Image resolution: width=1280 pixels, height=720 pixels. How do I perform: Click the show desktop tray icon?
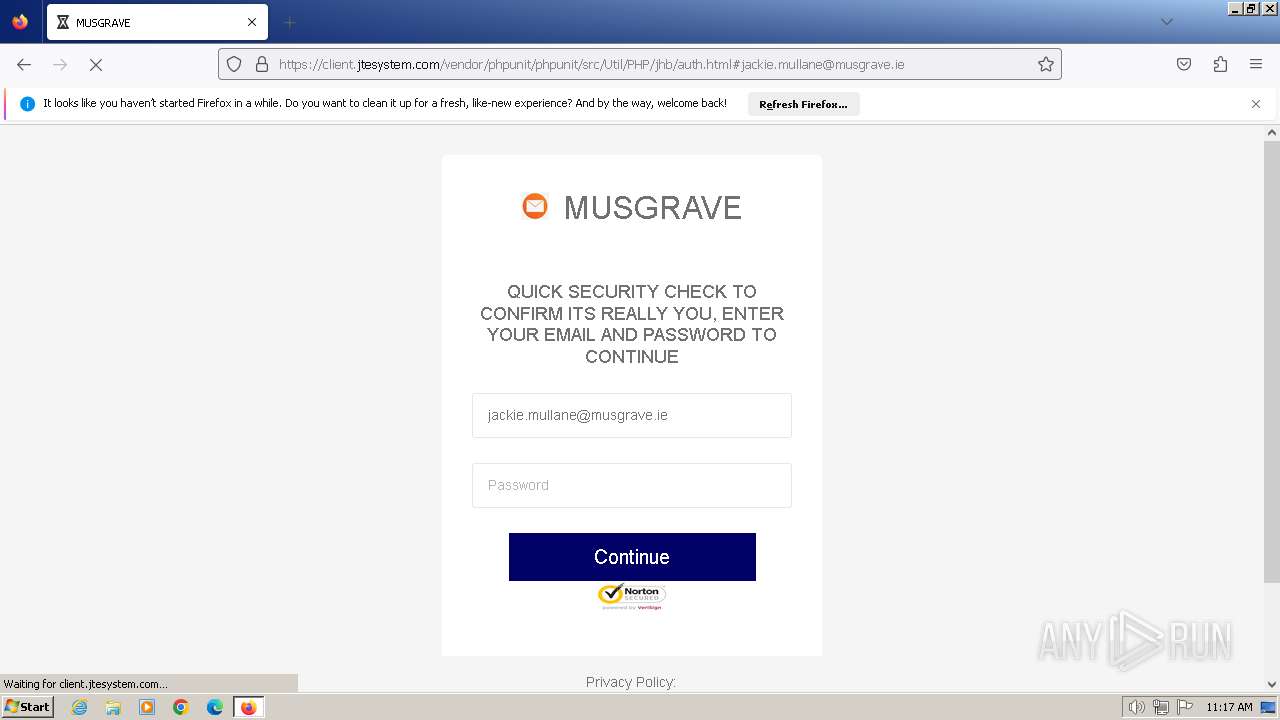coord(1268,707)
